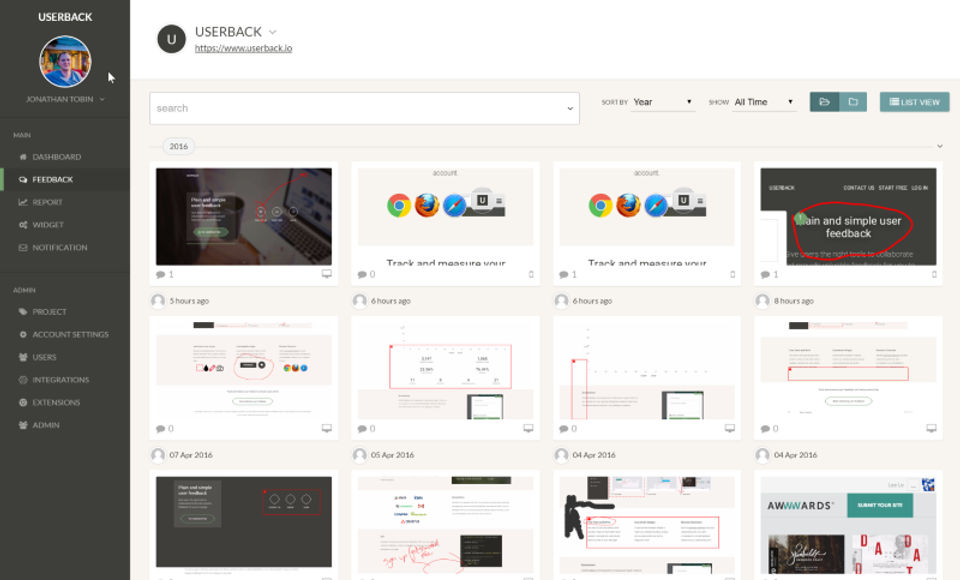Open Users page
This screenshot has width=960, height=580.
point(44,357)
